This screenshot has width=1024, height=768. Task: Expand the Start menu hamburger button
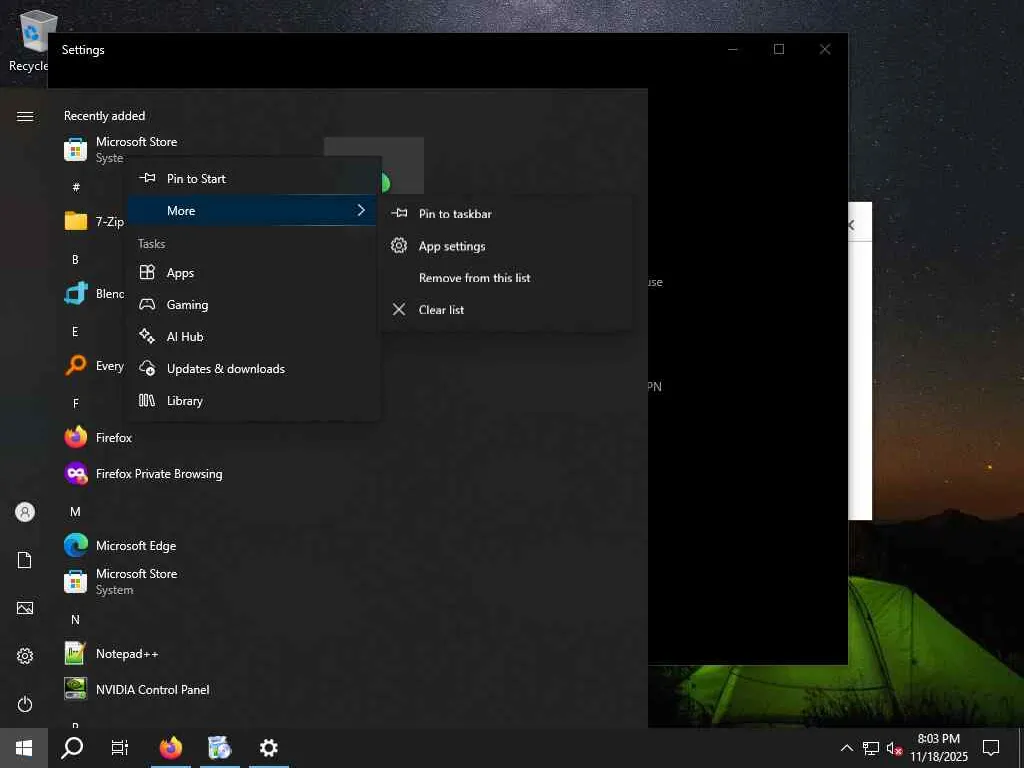coord(25,116)
